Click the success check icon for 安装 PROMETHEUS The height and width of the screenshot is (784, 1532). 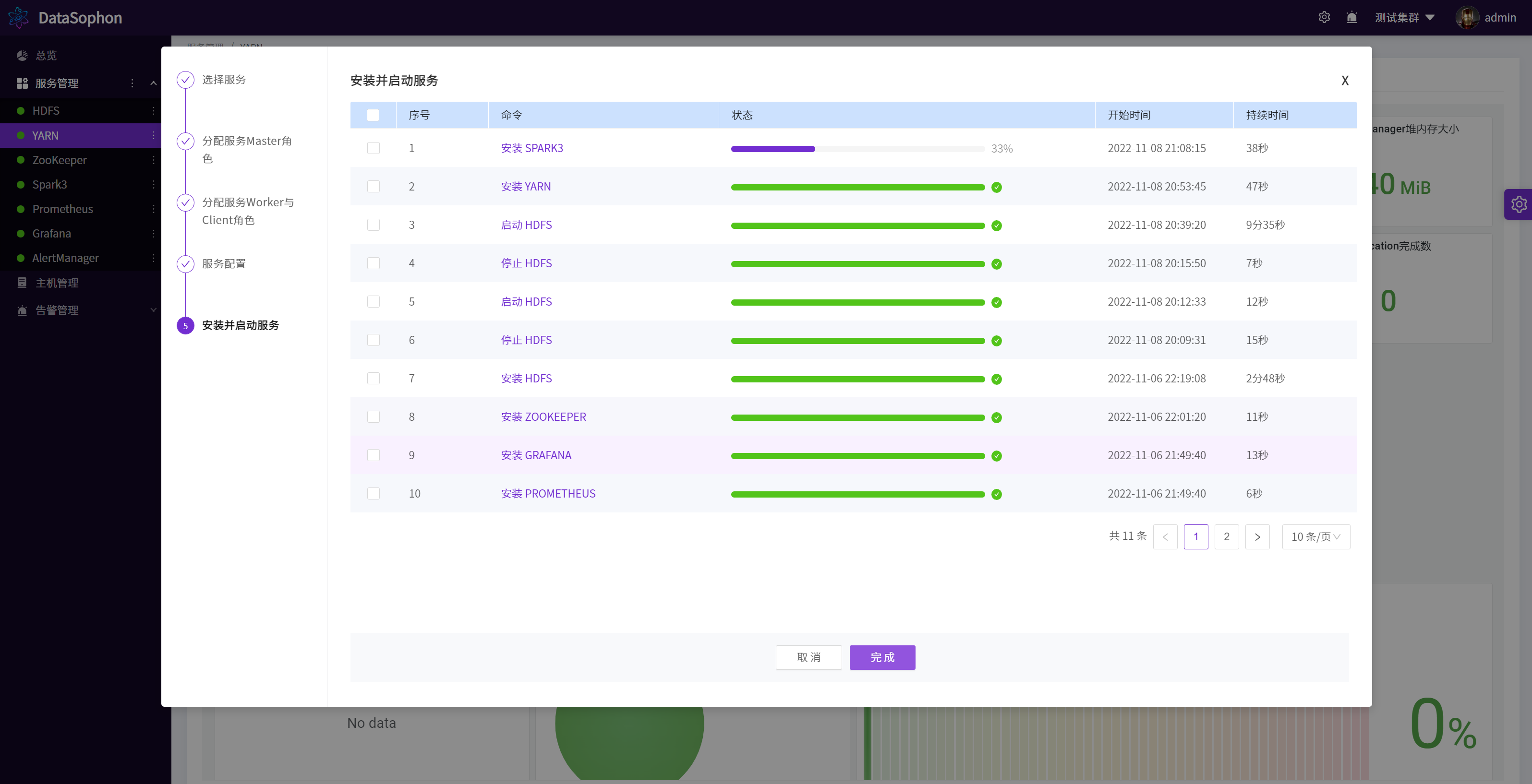pyautogui.click(x=997, y=494)
